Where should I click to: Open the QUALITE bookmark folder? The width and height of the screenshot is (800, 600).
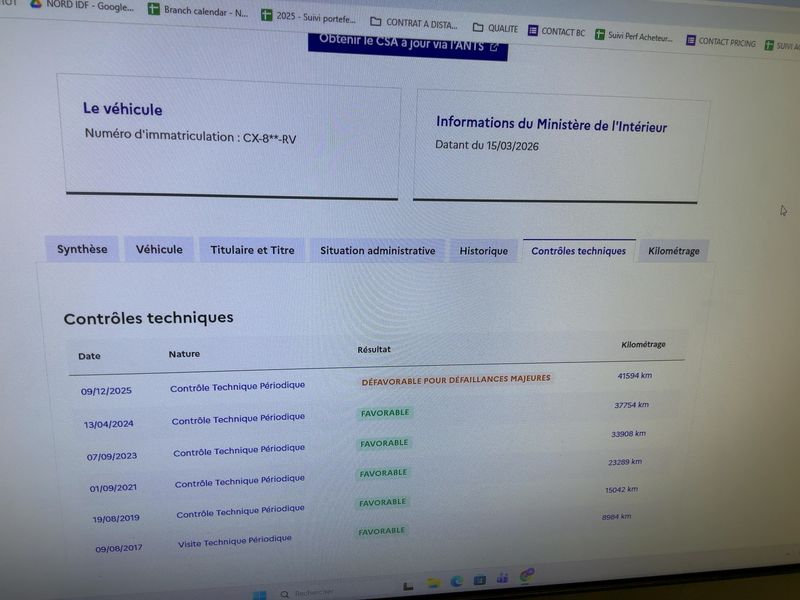pyautogui.click(x=495, y=28)
